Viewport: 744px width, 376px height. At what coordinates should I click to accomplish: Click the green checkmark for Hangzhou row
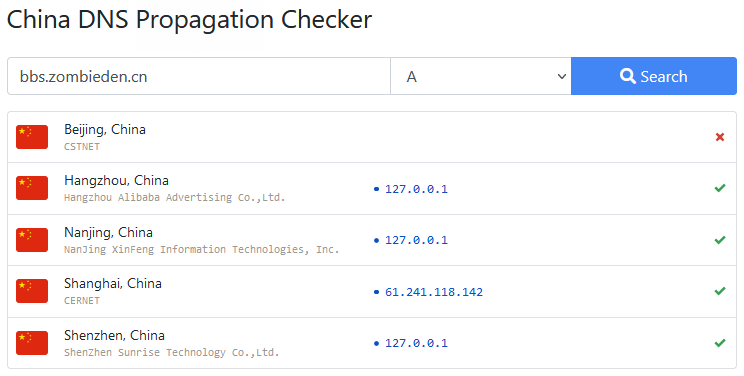tap(720, 188)
